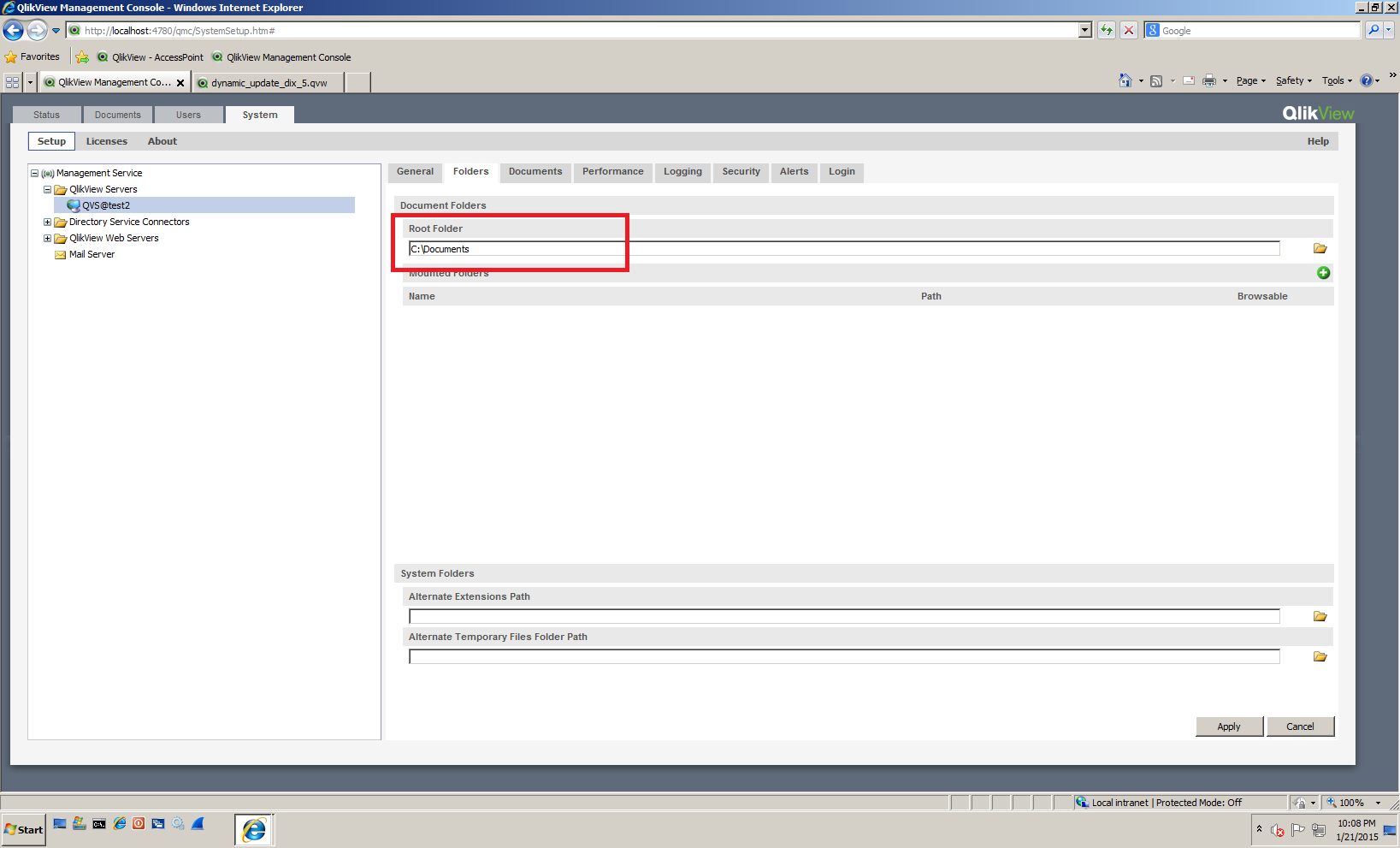Open the Tools menu dropdown
Screen dimensions: 1400x848
click(x=1338, y=81)
